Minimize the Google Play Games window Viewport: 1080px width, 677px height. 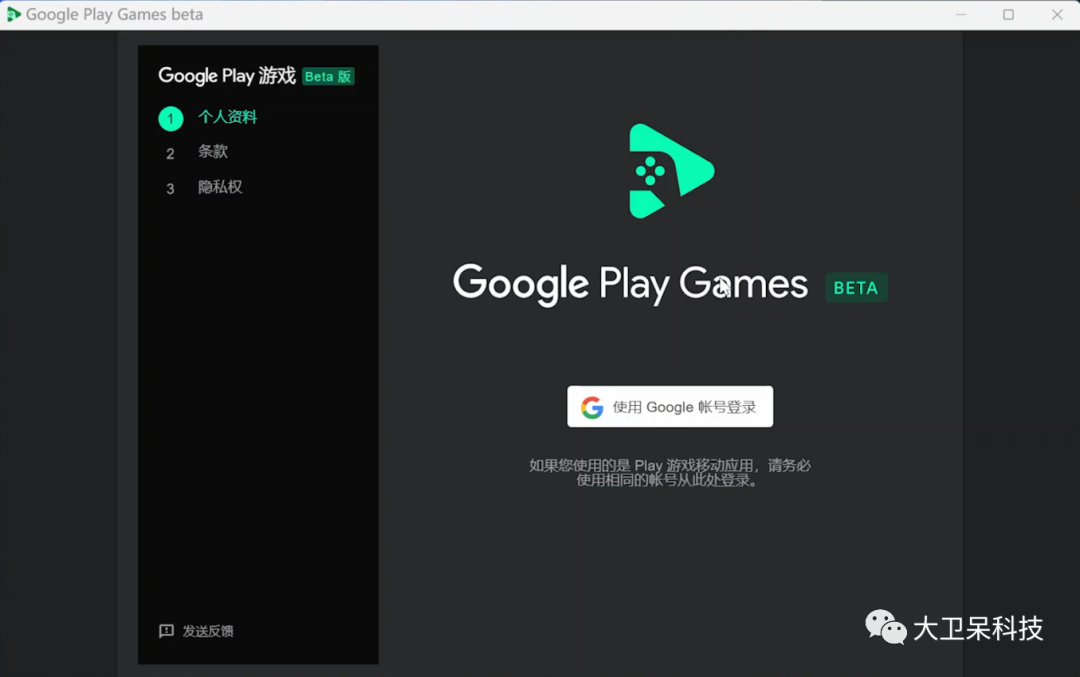pyautogui.click(x=961, y=14)
